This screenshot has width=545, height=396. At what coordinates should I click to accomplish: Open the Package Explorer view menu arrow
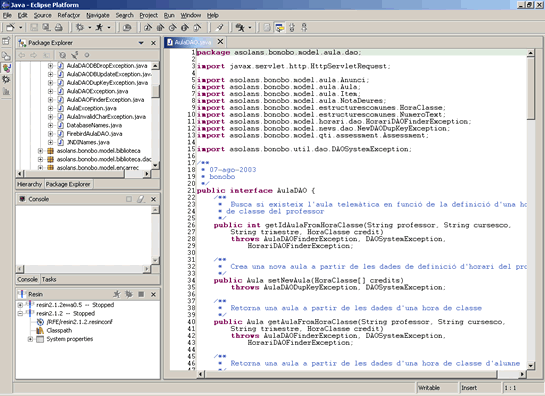[141, 43]
